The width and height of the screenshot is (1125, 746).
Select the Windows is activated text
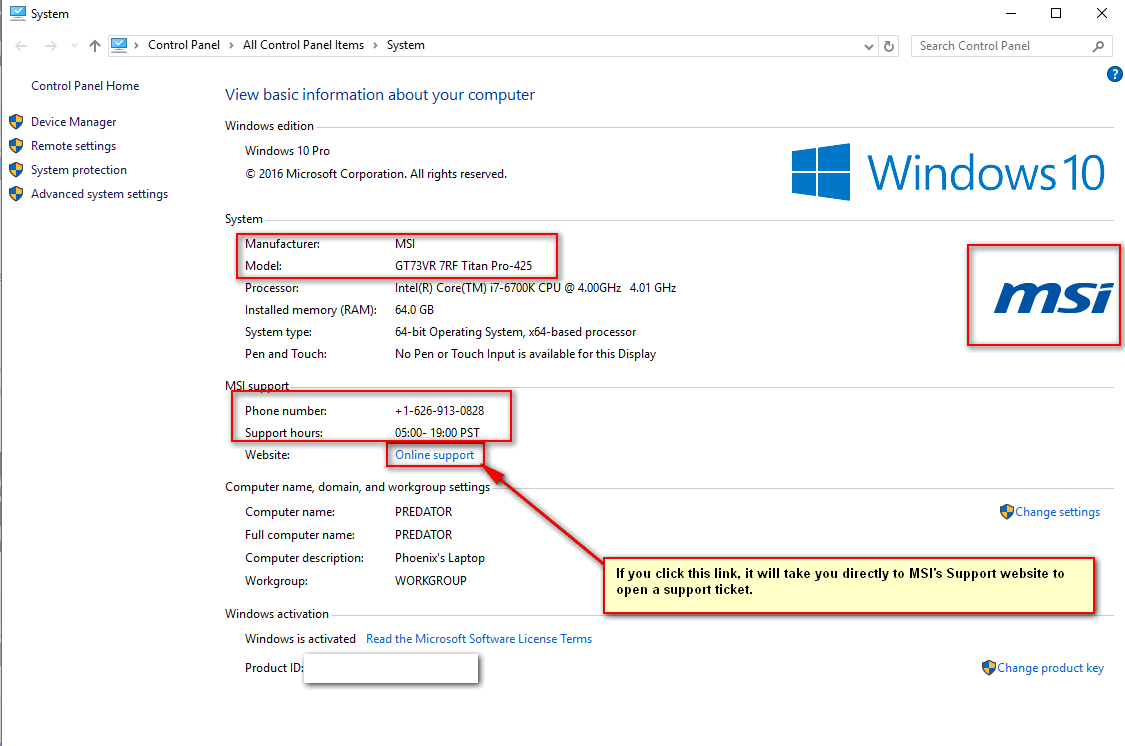point(300,639)
